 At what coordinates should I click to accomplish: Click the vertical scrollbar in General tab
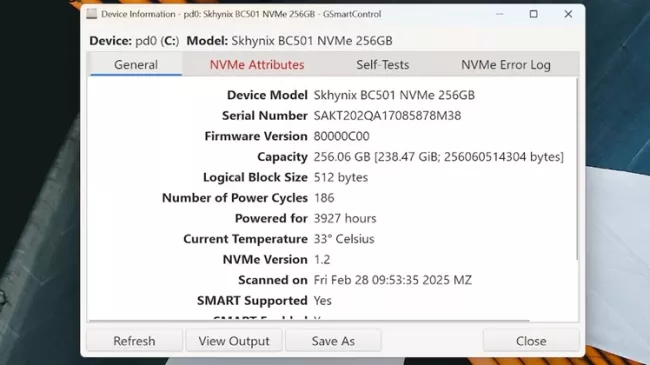click(x=577, y=169)
